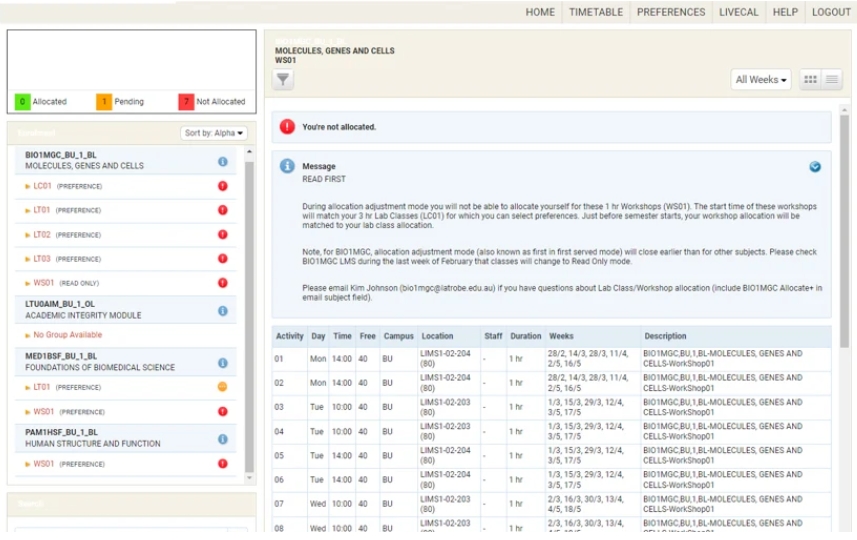Viewport: 857px width, 540px height.
Task: Click red alert icon on LC01 row
Action: pyautogui.click(x=222, y=186)
